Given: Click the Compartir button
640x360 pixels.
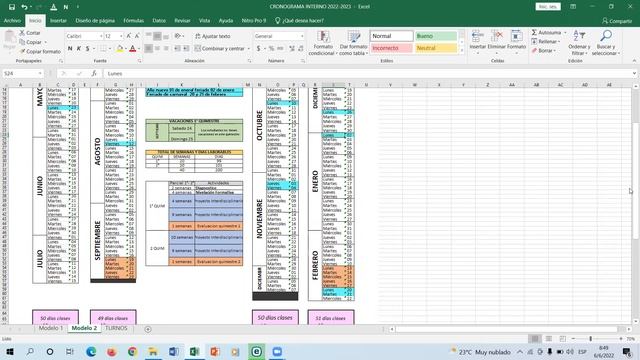Looking at the screenshot, I should point(617,21).
